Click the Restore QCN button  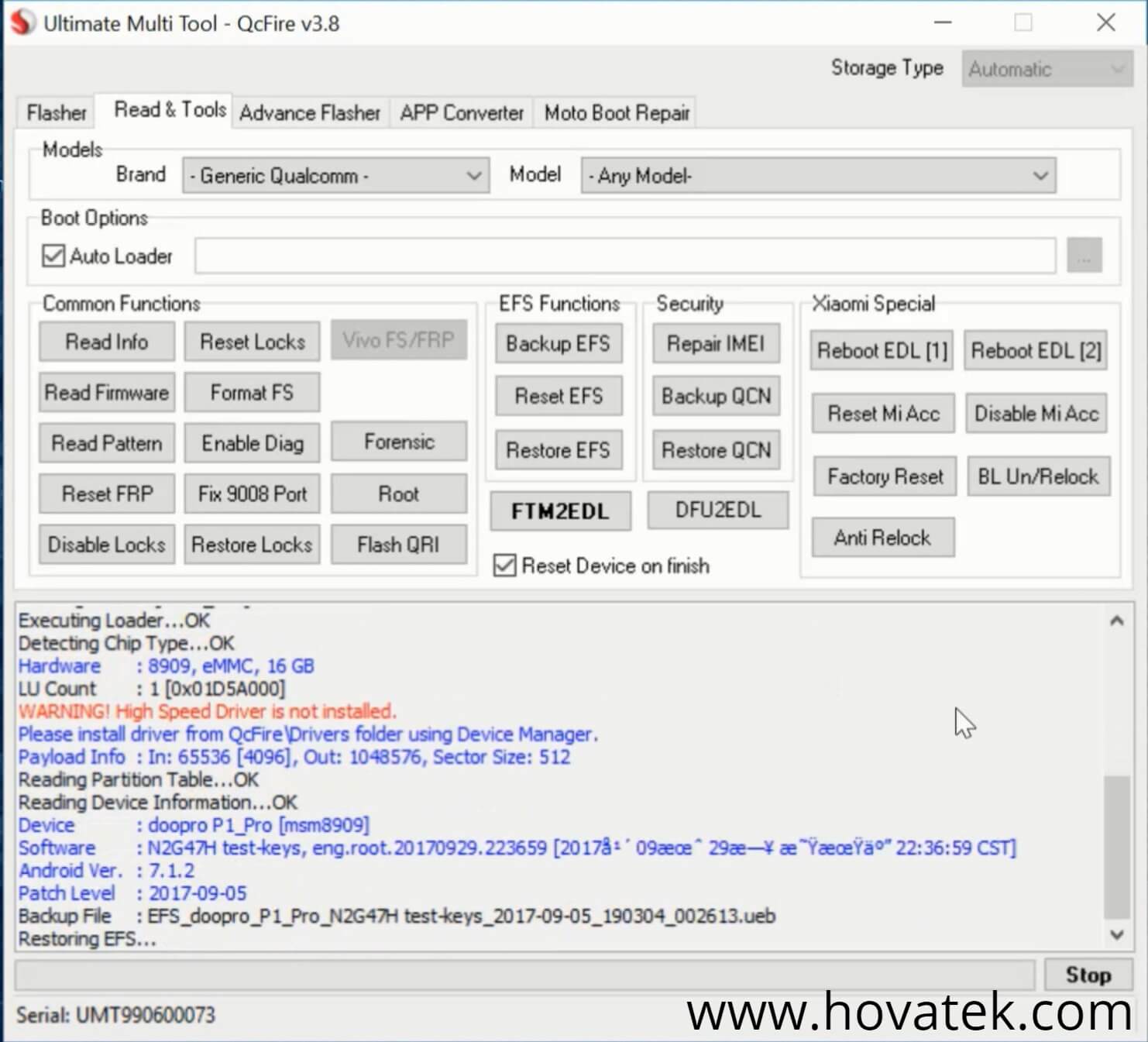pyautogui.click(x=716, y=450)
